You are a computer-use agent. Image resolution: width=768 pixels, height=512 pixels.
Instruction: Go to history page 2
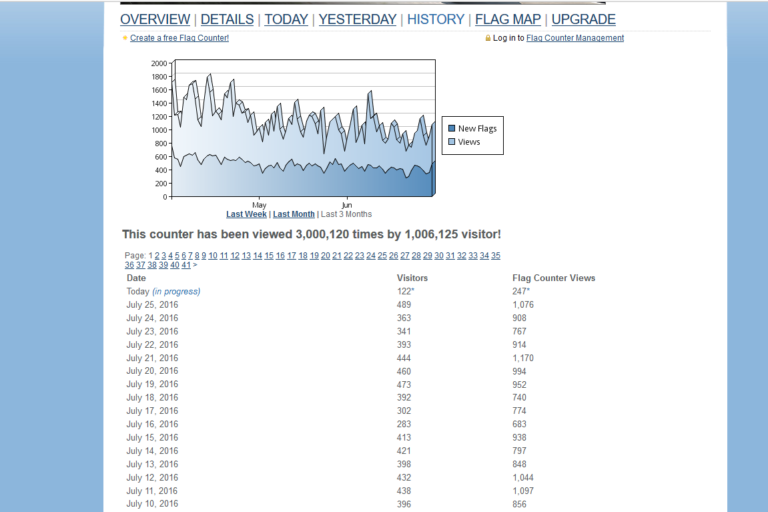(x=156, y=256)
